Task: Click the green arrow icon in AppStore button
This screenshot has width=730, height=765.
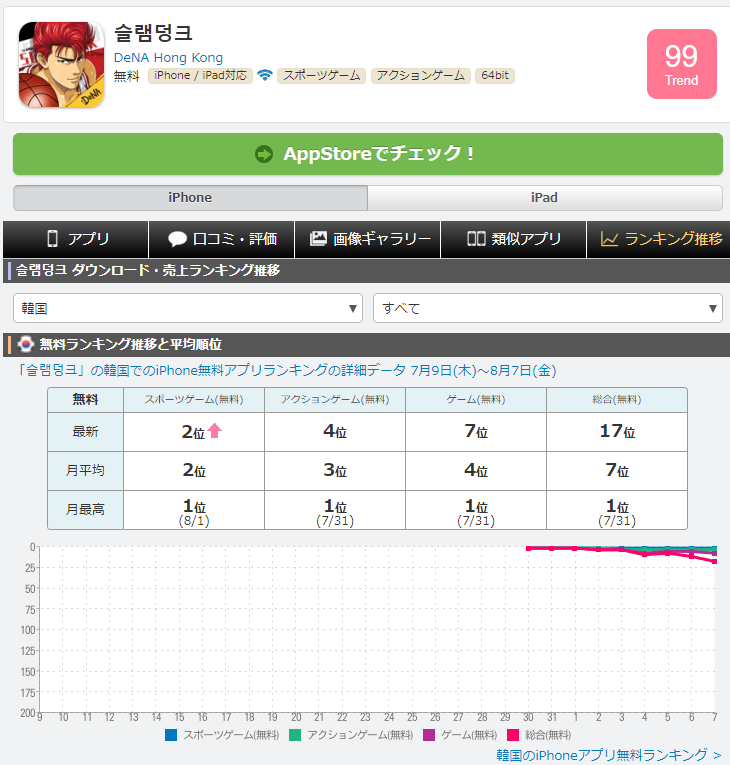Action: click(264, 154)
